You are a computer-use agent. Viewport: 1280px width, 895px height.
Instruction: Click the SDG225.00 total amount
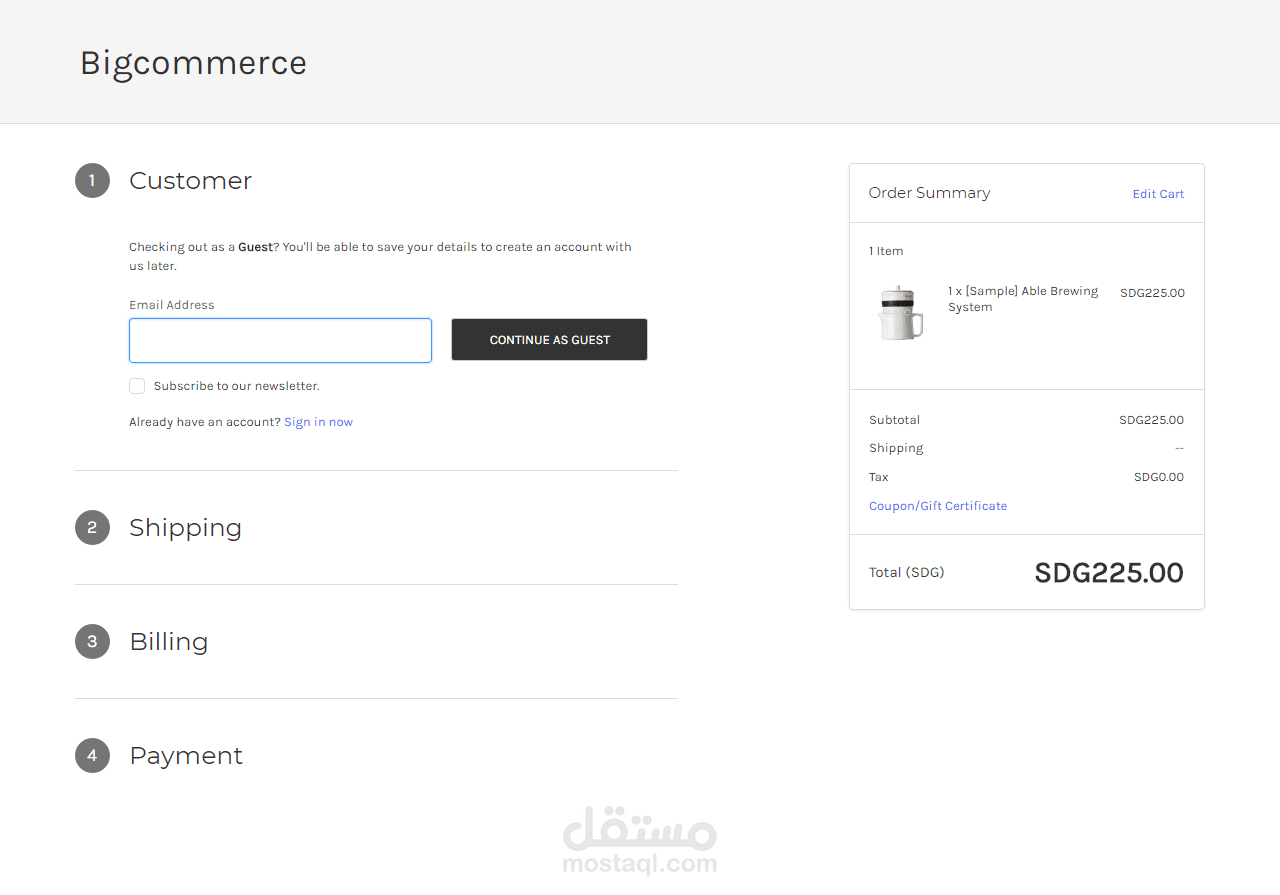point(1108,573)
